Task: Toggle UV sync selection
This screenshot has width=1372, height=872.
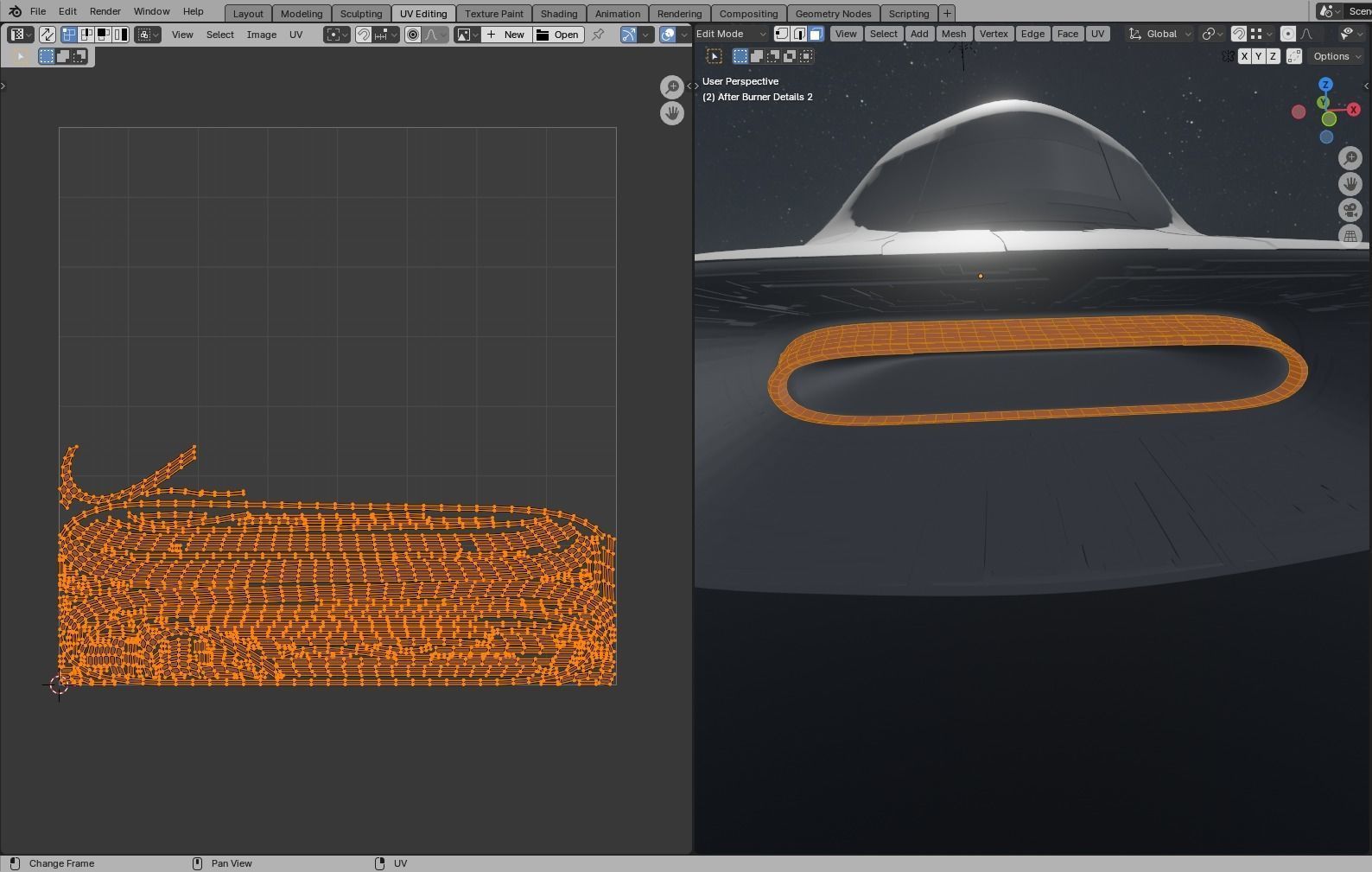Action: 47,35
